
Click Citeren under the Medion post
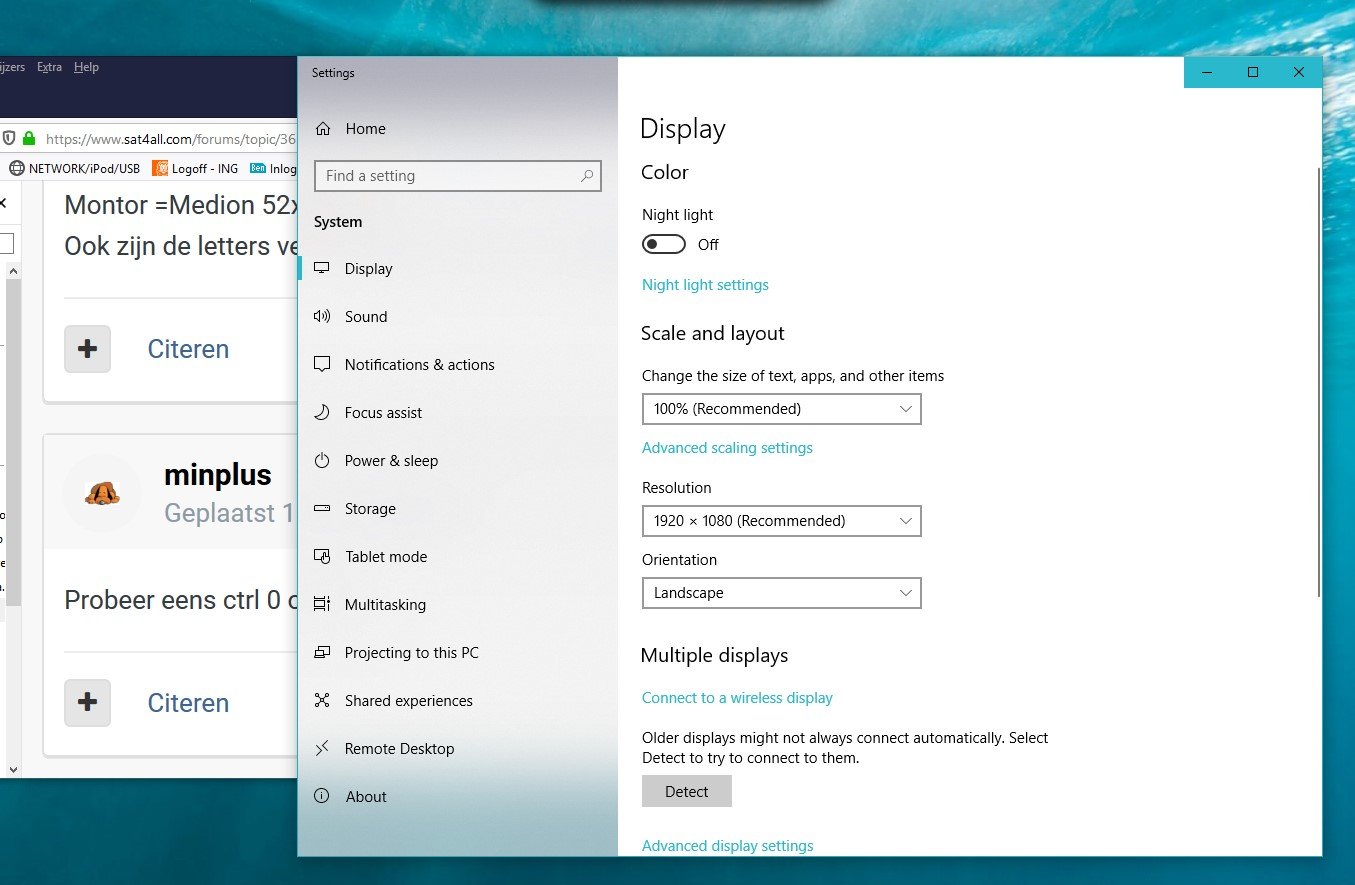[188, 349]
